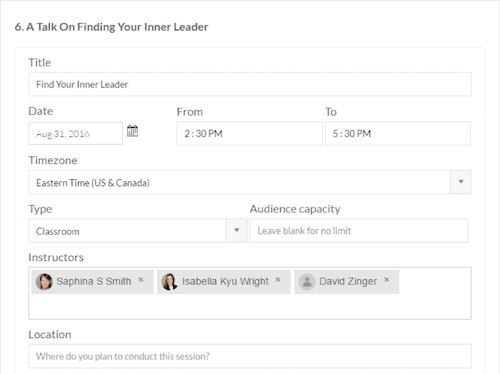Expand the Type dropdown arrow
Viewport: 500px width, 374px height.
[236, 230]
